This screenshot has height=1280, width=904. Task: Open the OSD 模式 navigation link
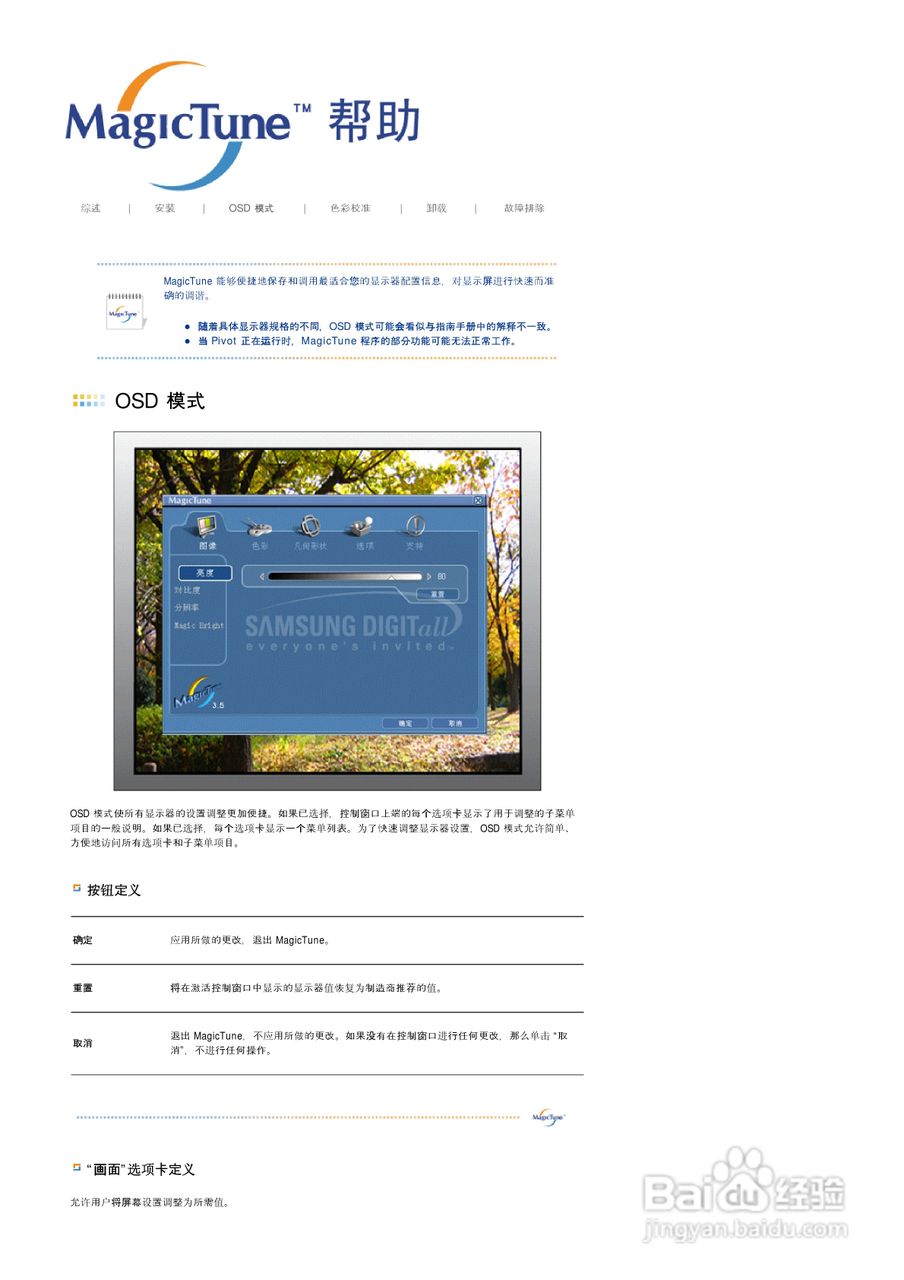click(251, 208)
